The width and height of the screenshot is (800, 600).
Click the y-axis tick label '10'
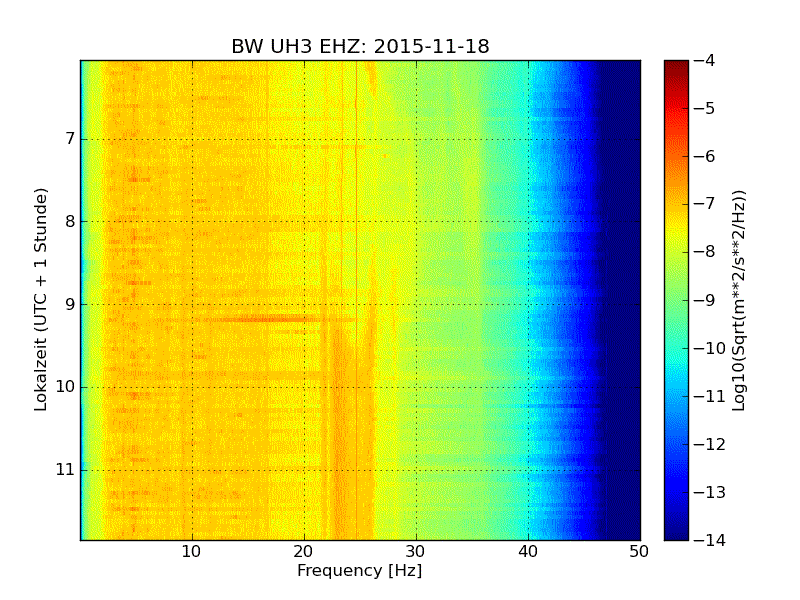(65, 387)
